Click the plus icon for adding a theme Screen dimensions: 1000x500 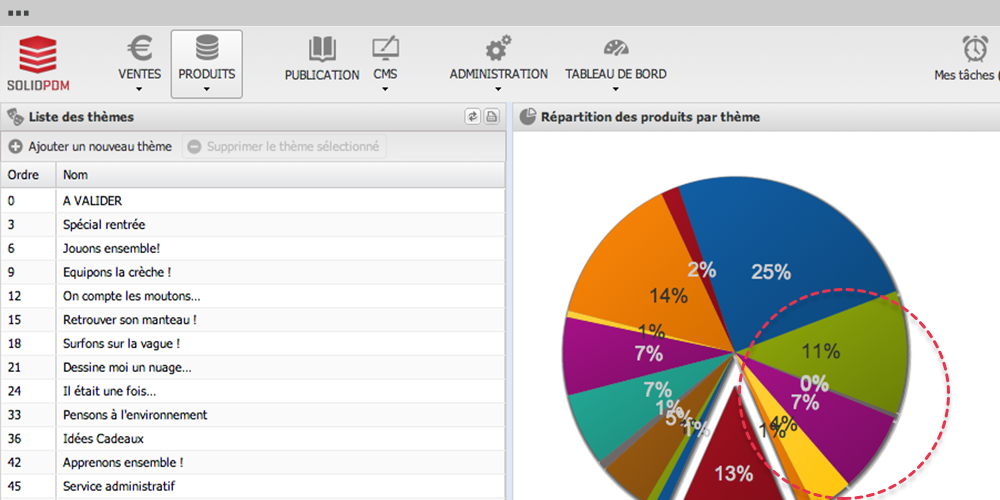[16, 147]
